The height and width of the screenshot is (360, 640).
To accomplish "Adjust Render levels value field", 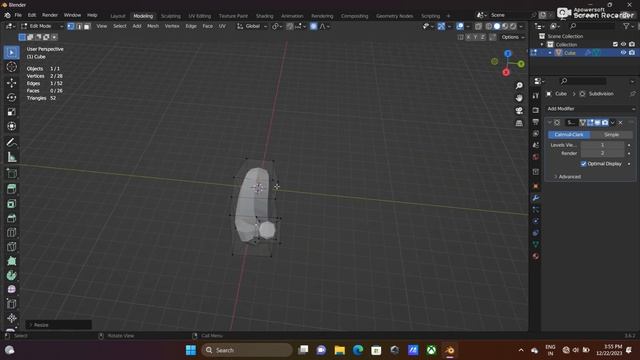I will [602, 153].
